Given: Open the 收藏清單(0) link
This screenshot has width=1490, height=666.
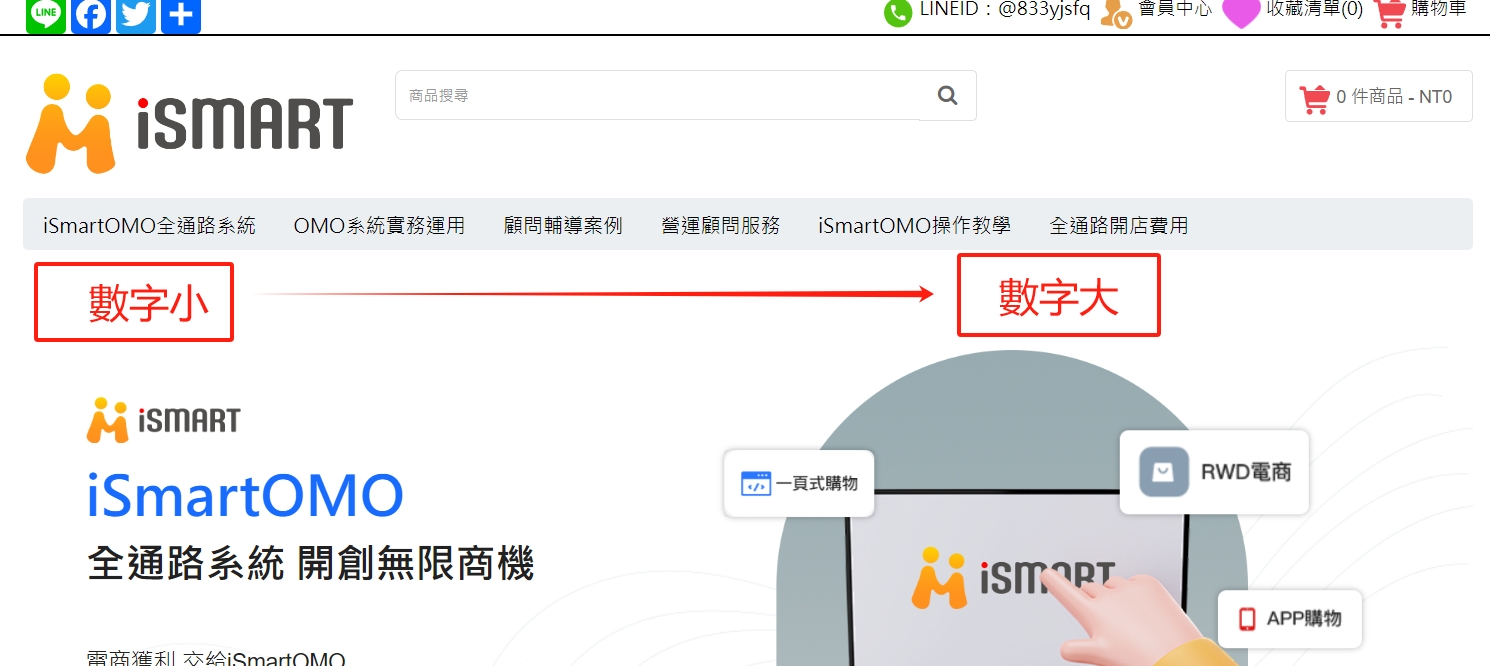Looking at the screenshot, I should pyautogui.click(x=1314, y=9).
